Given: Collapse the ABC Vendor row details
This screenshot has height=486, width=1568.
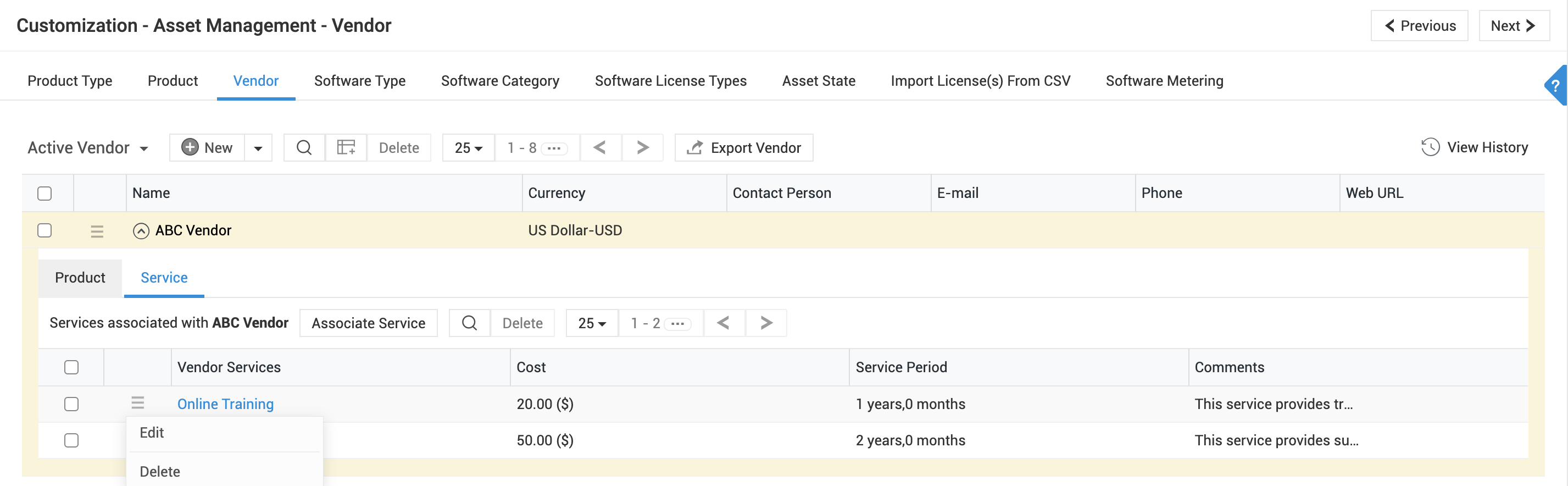Looking at the screenshot, I should coord(141,231).
